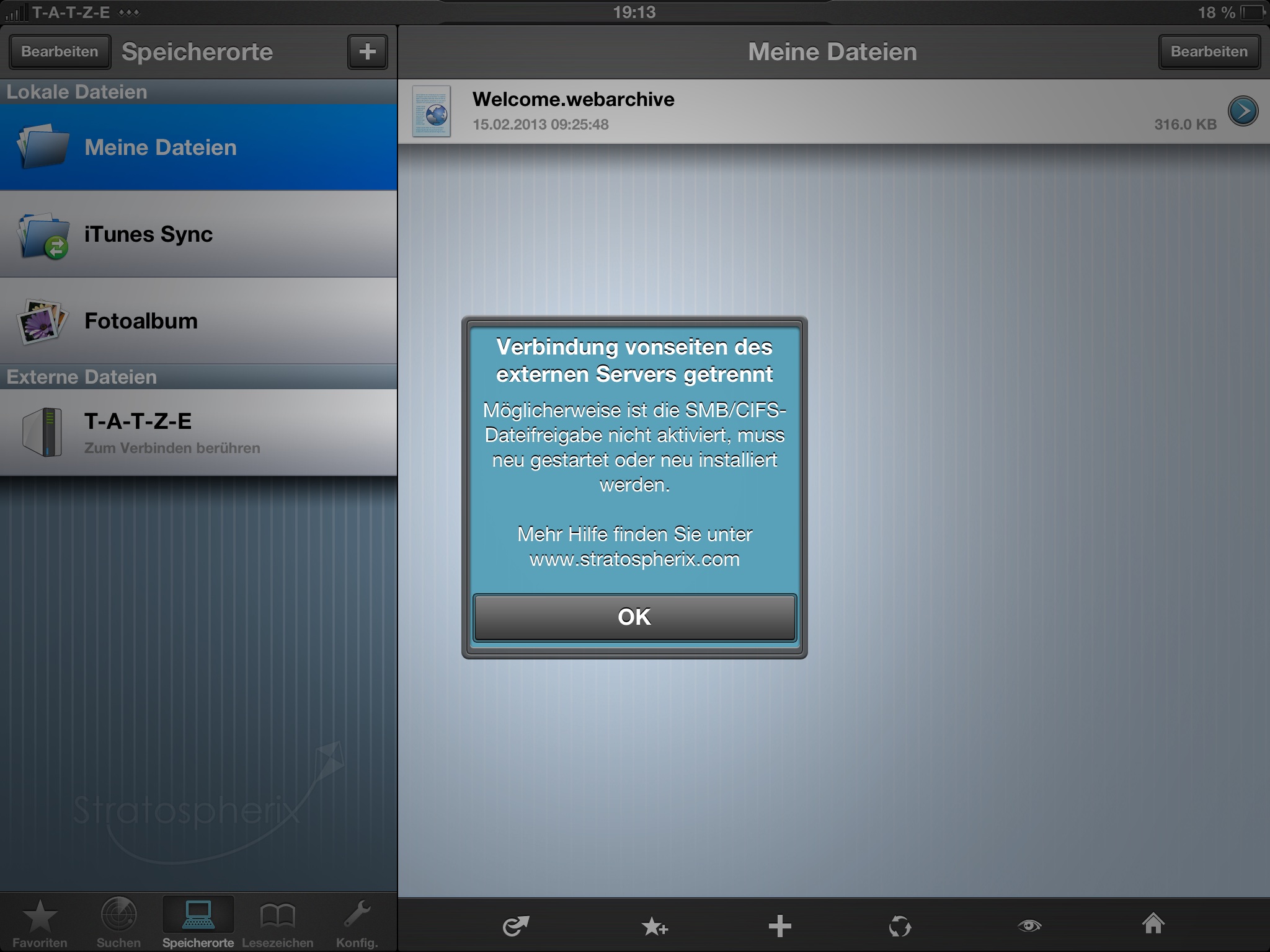
Task: Tap the share/export arrow icon in bottom toolbar
Action: 515,926
